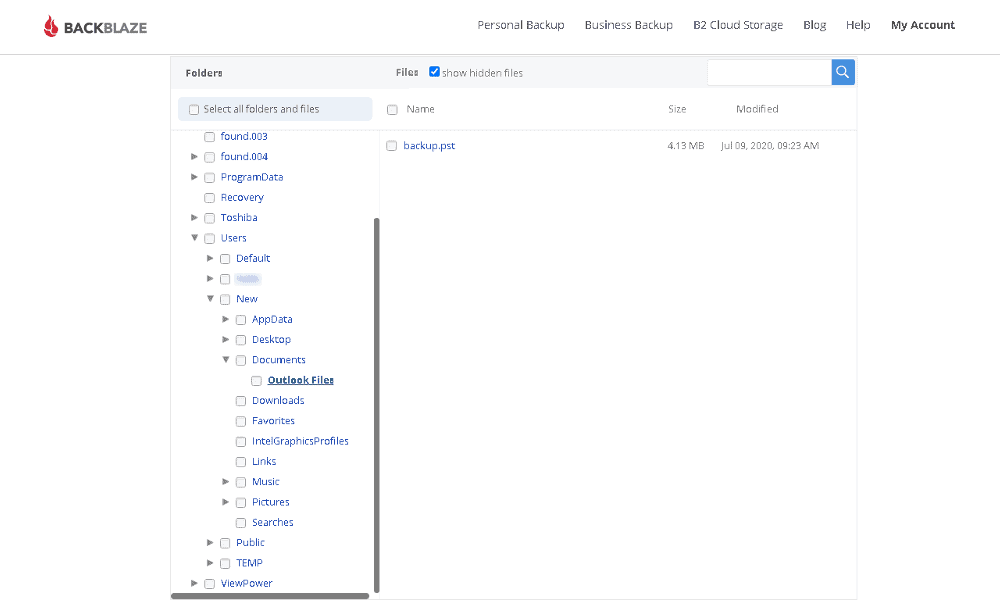Open the Blog navigation link

click(x=814, y=25)
